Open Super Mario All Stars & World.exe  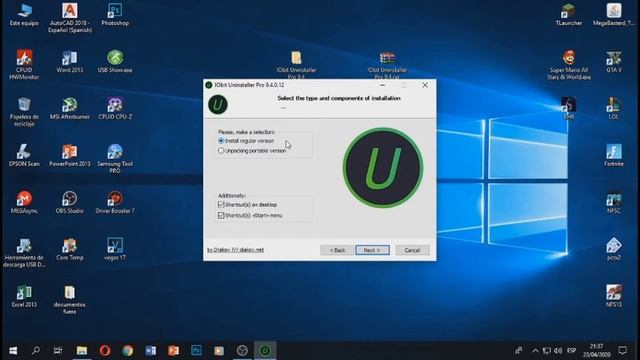tap(569, 65)
